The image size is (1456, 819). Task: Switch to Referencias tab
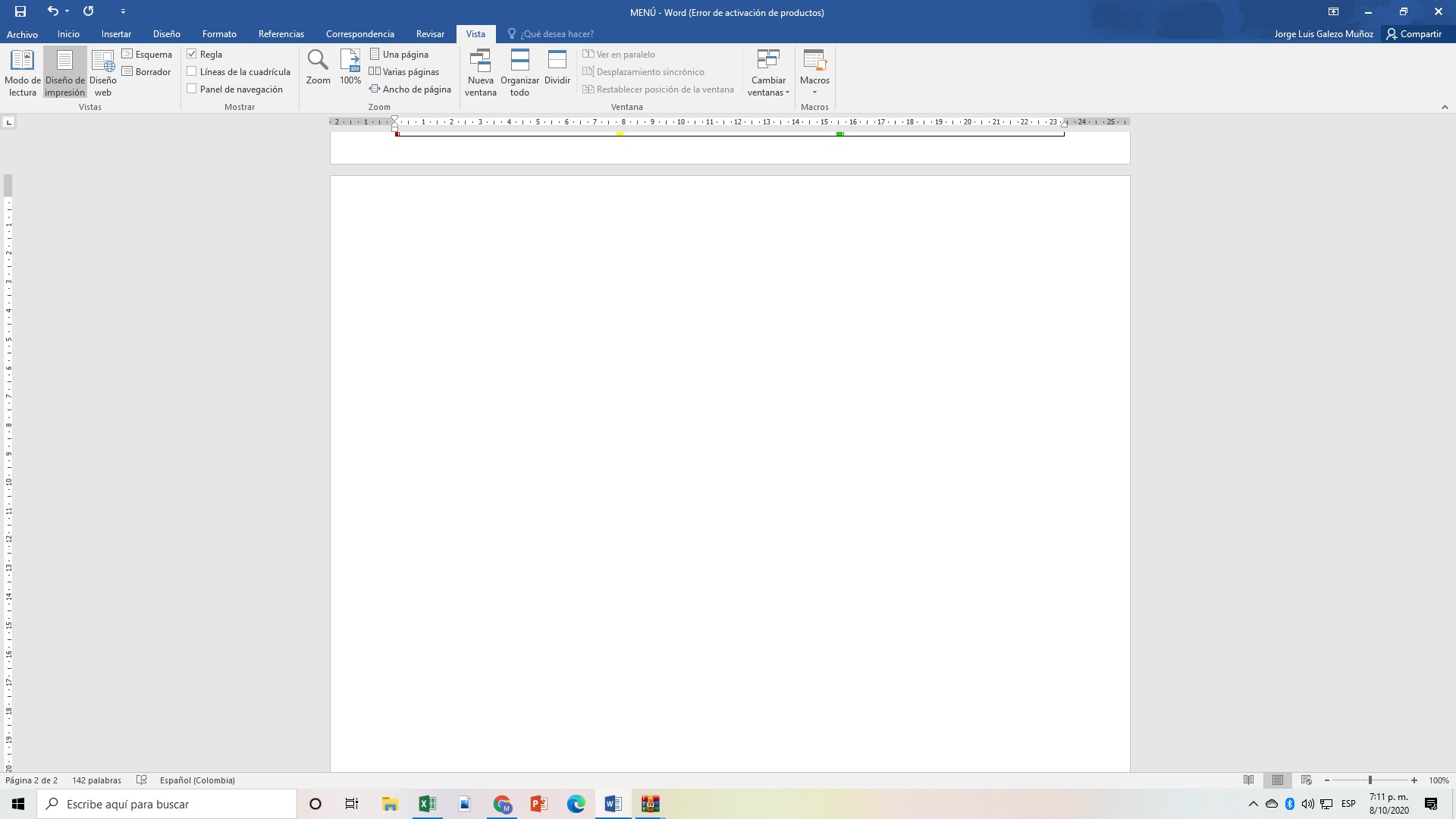[281, 34]
